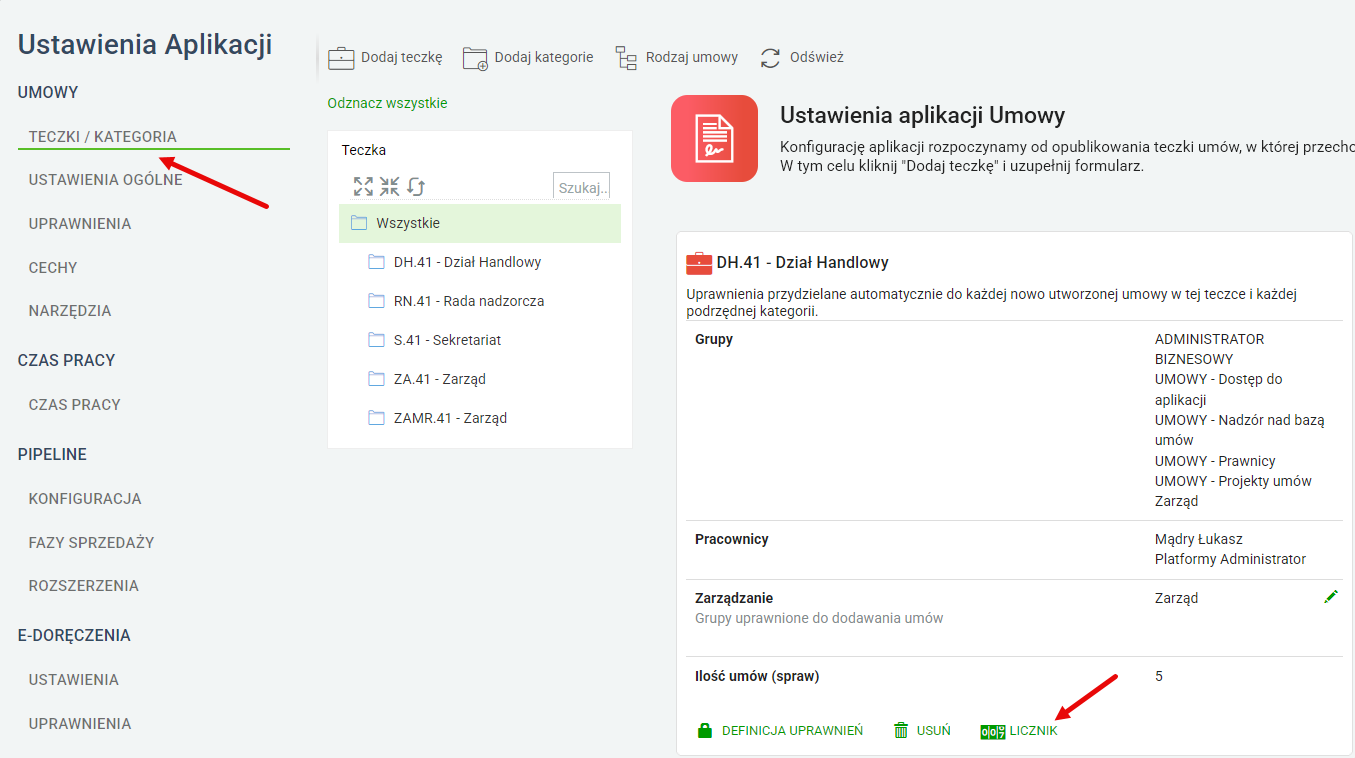This screenshot has width=1355, height=758.
Task: Select ZA.41 - Zarząd tree row
Action: (x=480, y=379)
